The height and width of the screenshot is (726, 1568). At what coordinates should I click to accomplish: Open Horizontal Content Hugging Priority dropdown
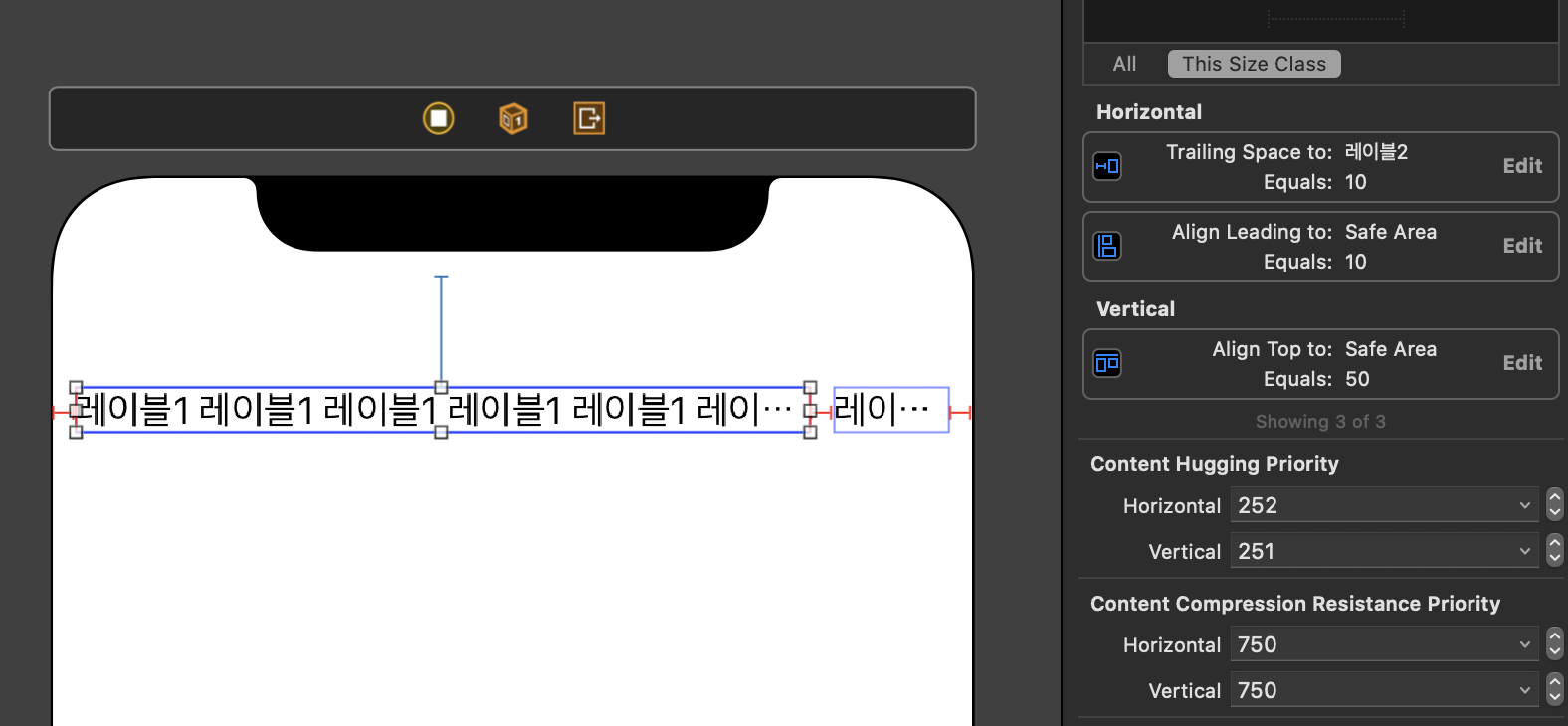[x=1524, y=505]
